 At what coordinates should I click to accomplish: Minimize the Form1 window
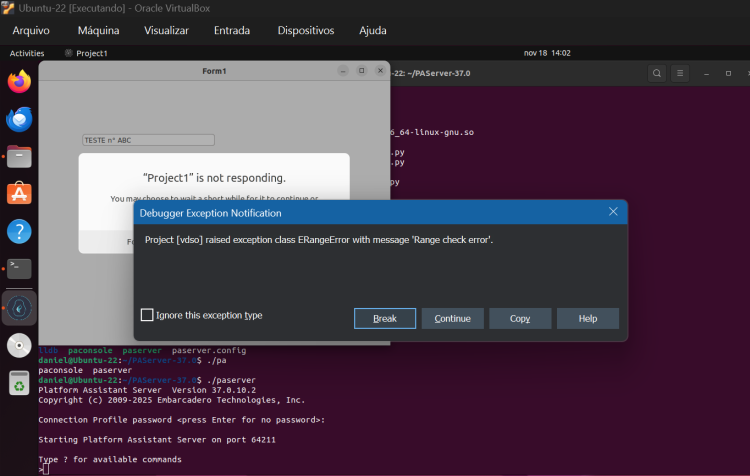click(343, 71)
